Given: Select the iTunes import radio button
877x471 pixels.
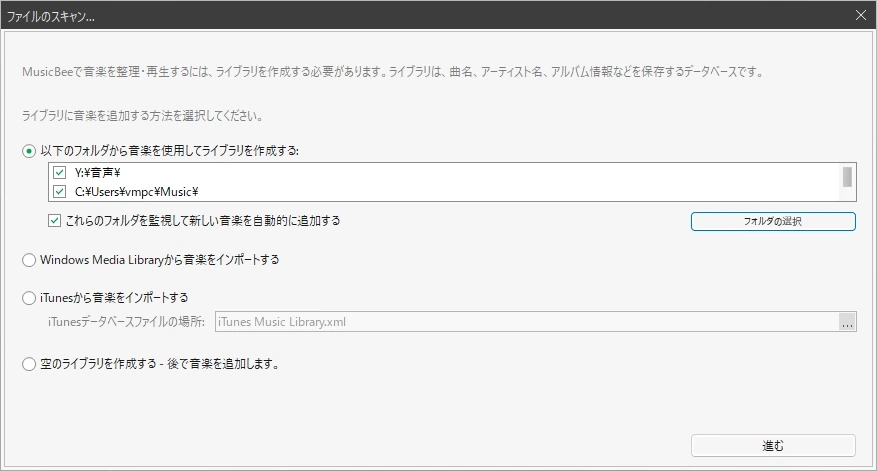Looking at the screenshot, I should (x=29, y=298).
